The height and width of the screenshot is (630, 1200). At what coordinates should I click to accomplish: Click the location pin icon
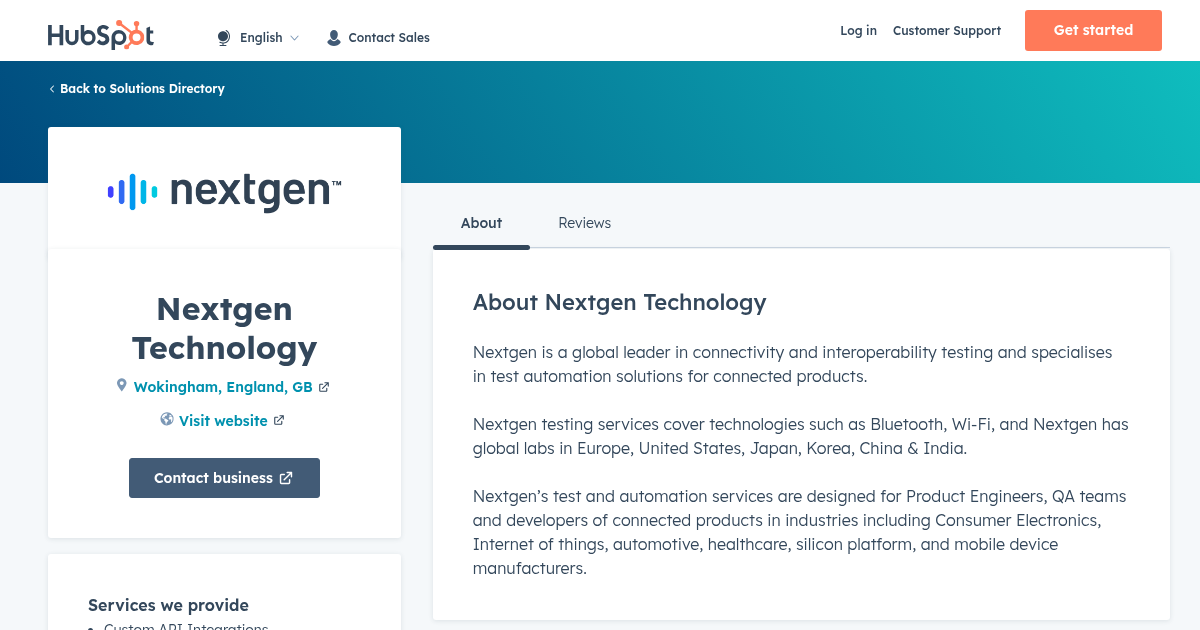122,385
